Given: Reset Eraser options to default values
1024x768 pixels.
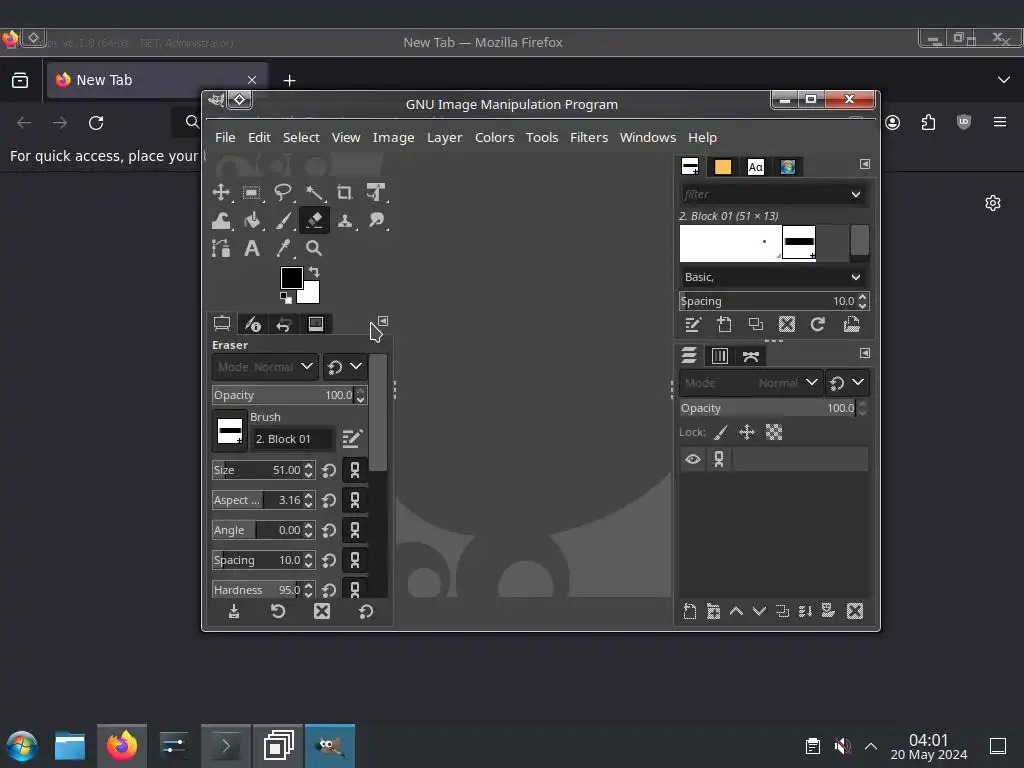Looking at the screenshot, I should coord(366,611).
